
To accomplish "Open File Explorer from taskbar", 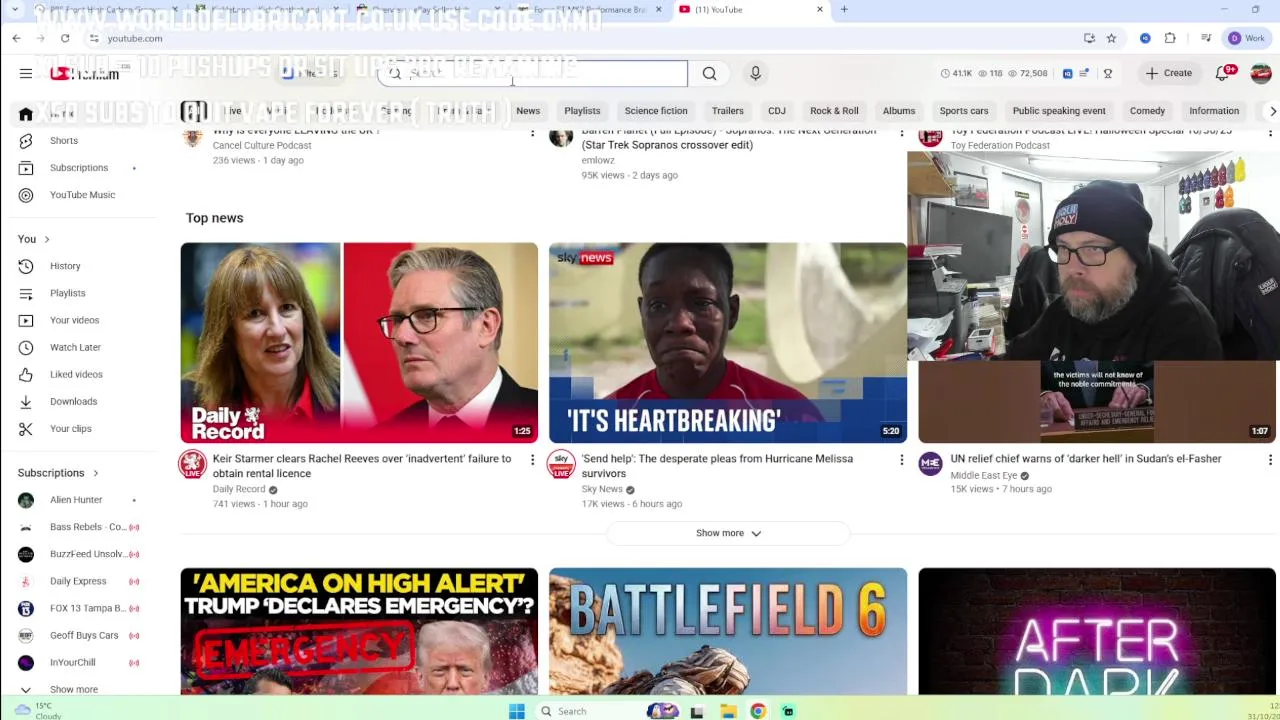I will 728,711.
